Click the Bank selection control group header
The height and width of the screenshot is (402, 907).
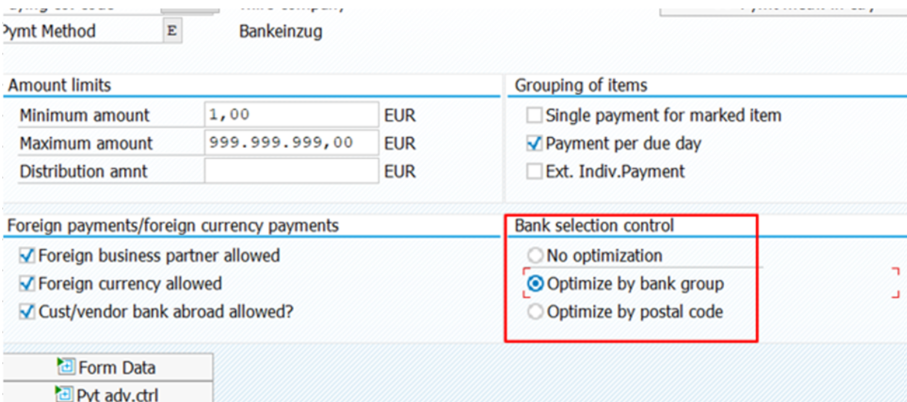[x=594, y=226]
